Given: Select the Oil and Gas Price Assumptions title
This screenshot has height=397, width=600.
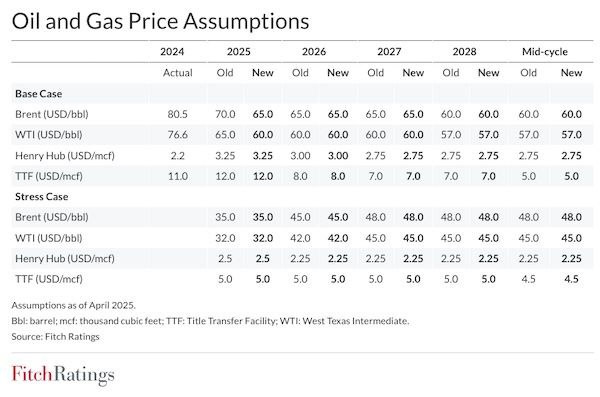Looking at the screenshot, I should pyautogui.click(x=160, y=21).
